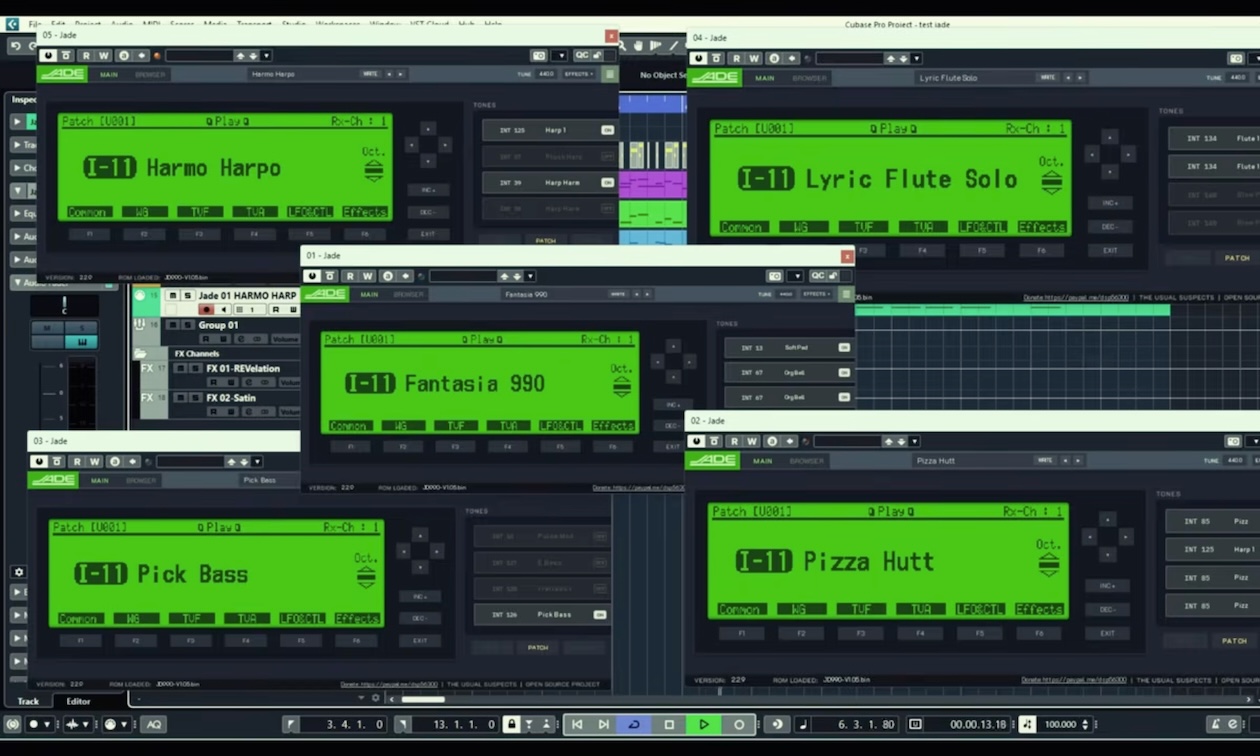Toggle the AQ auto-quantize button
This screenshot has width=1260, height=756.
pyautogui.click(x=154, y=724)
